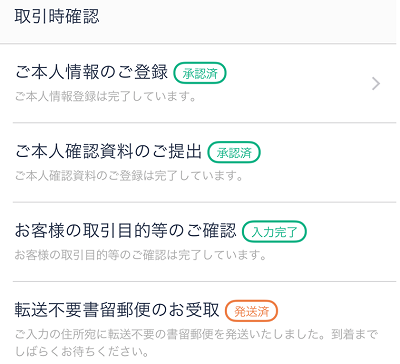The width and height of the screenshot is (400, 364).
Task: Click the green 入力完了 badge
Action: coord(274,232)
